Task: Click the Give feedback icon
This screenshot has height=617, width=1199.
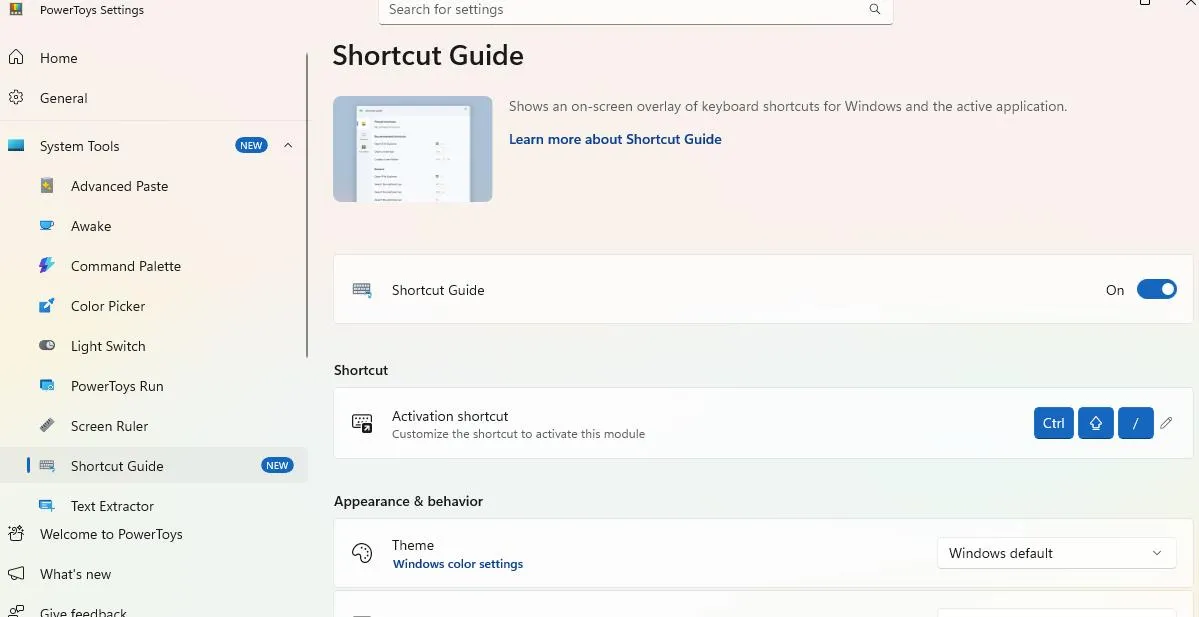Action: click(x=15, y=612)
